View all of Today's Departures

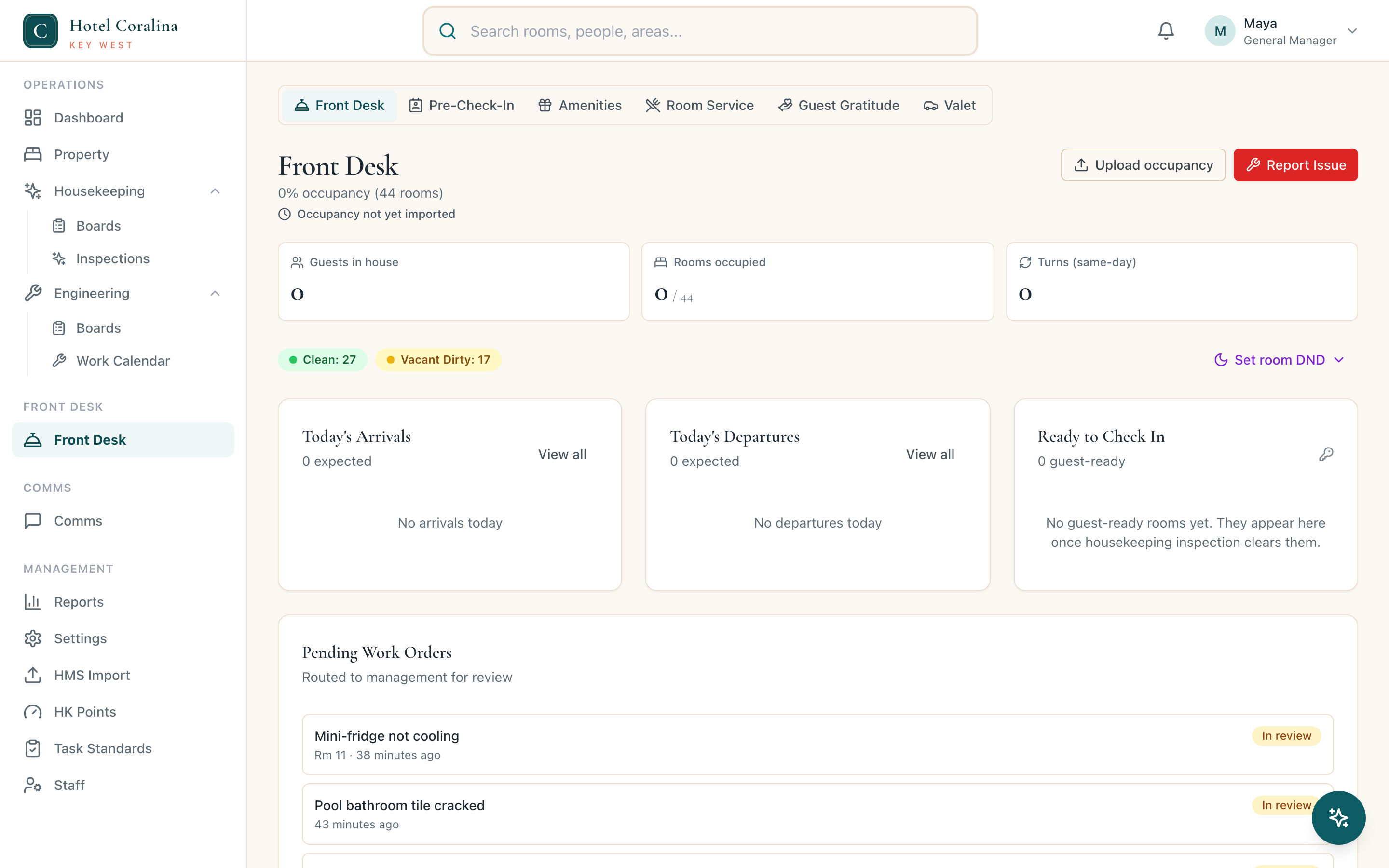pyautogui.click(x=930, y=455)
